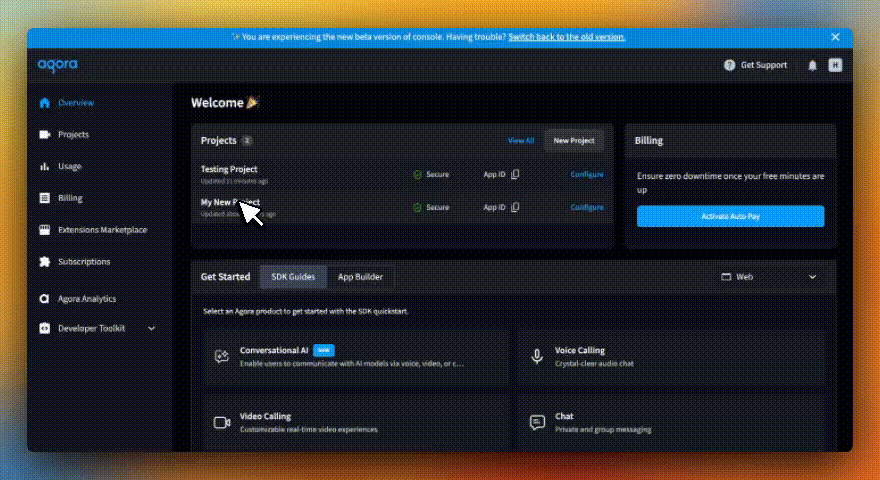The height and width of the screenshot is (480, 880).
Task: Dismiss the beta version banner
Action: coord(835,37)
